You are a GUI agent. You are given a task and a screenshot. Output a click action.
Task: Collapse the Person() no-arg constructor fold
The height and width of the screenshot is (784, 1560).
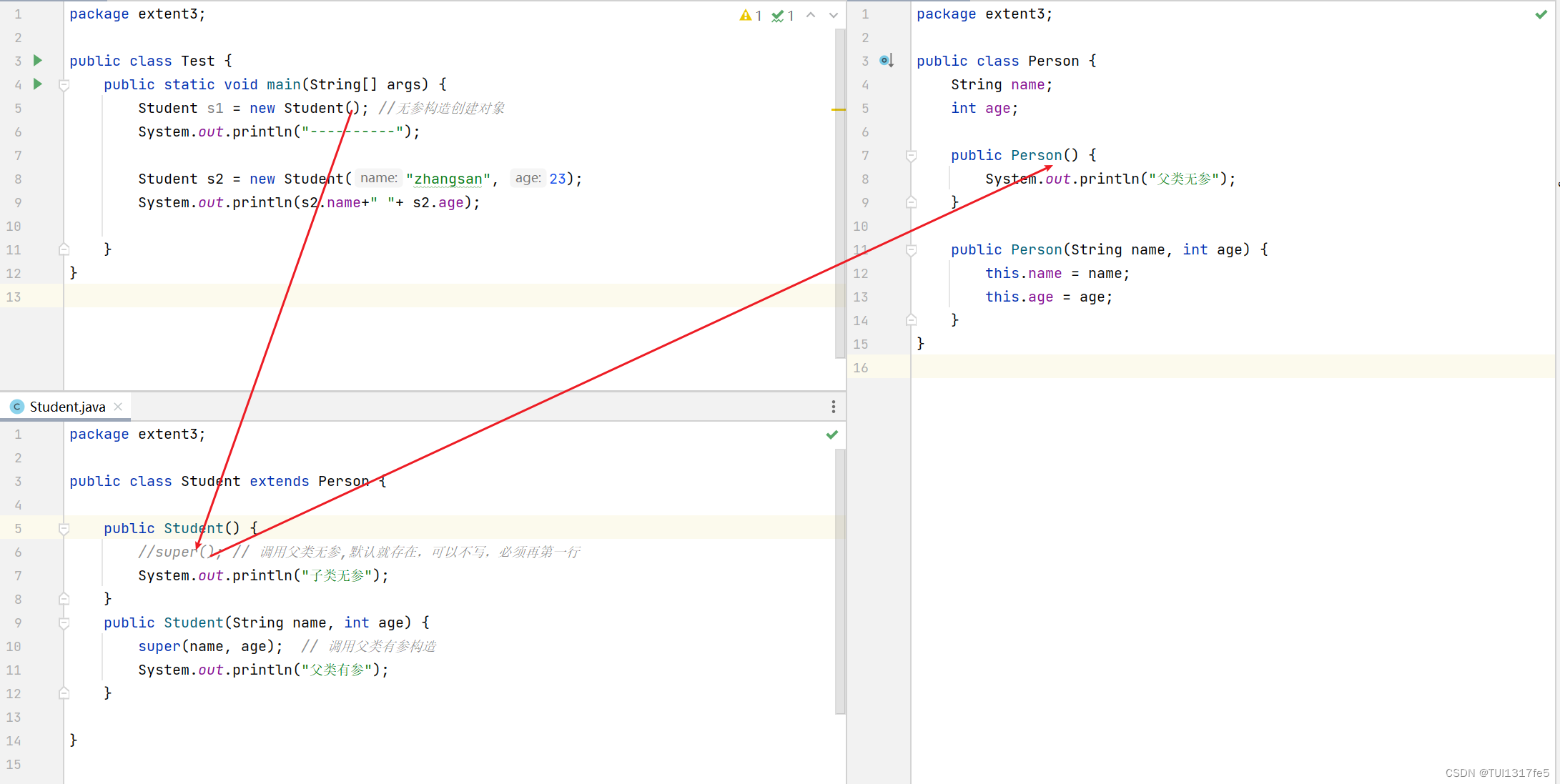tap(911, 156)
